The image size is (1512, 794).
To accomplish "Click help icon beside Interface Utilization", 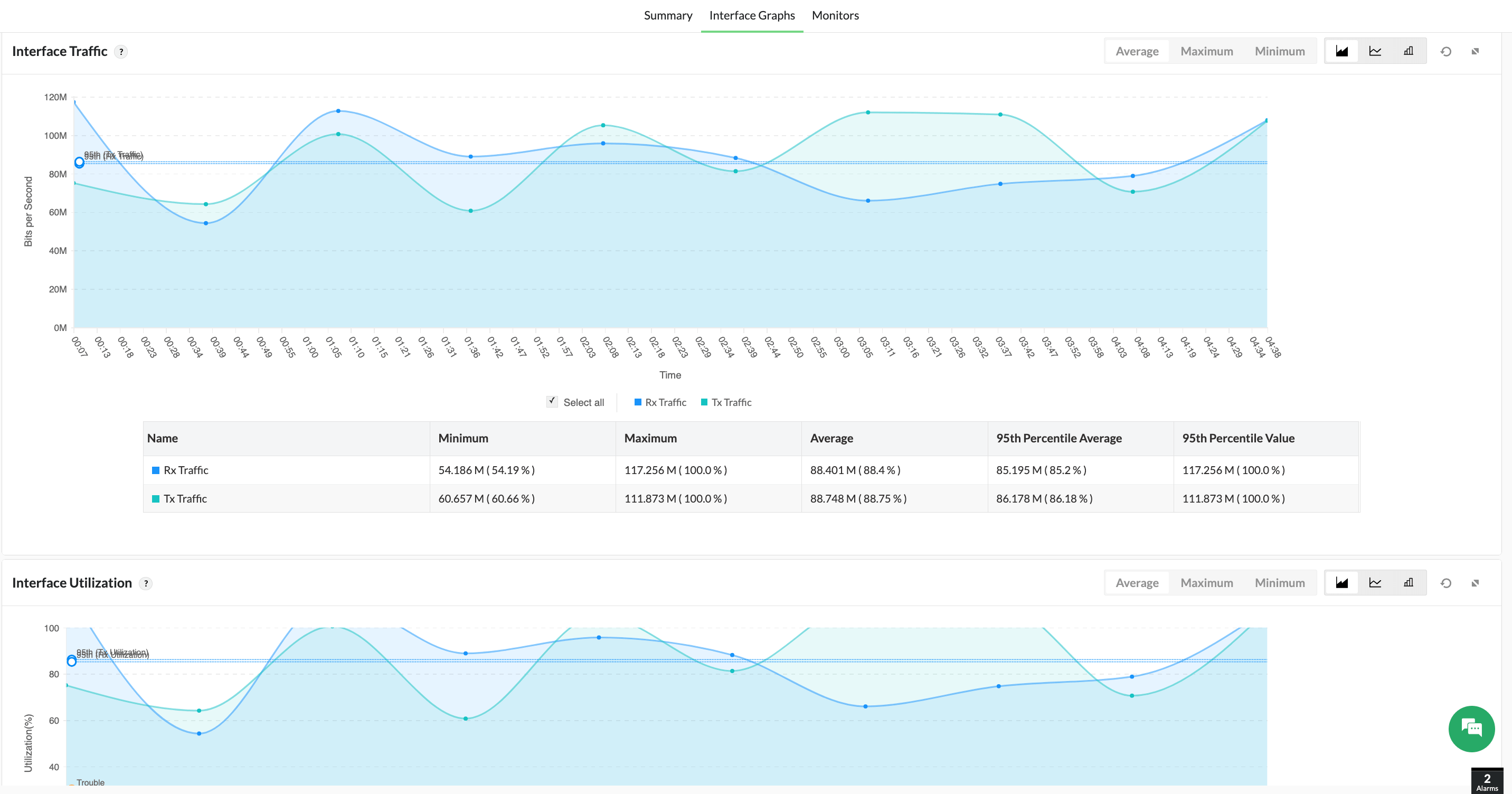I will coord(146,583).
